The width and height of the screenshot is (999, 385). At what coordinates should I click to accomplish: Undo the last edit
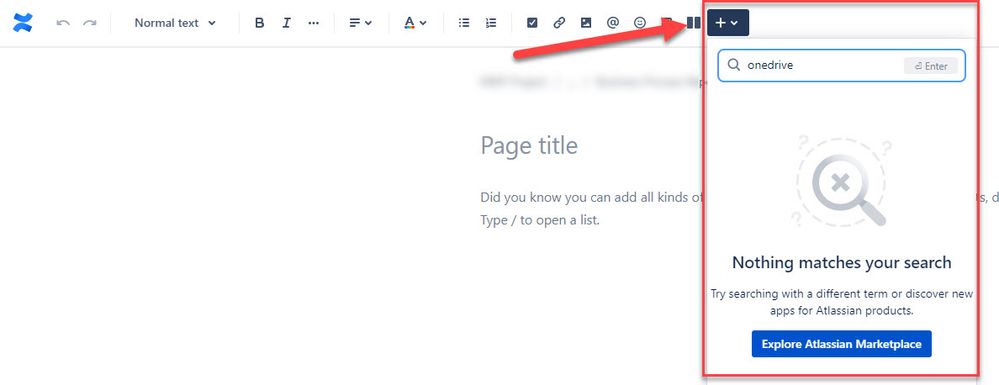(x=62, y=23)
